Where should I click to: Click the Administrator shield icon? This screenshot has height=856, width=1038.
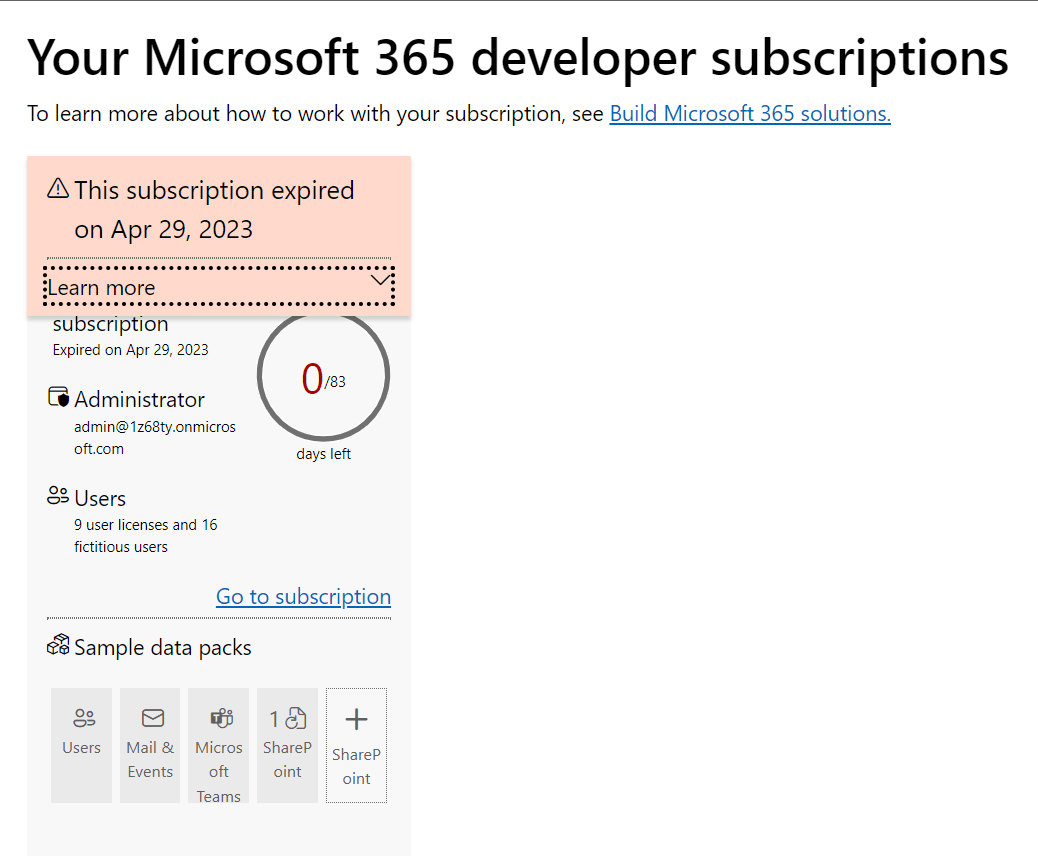[58, 397]
